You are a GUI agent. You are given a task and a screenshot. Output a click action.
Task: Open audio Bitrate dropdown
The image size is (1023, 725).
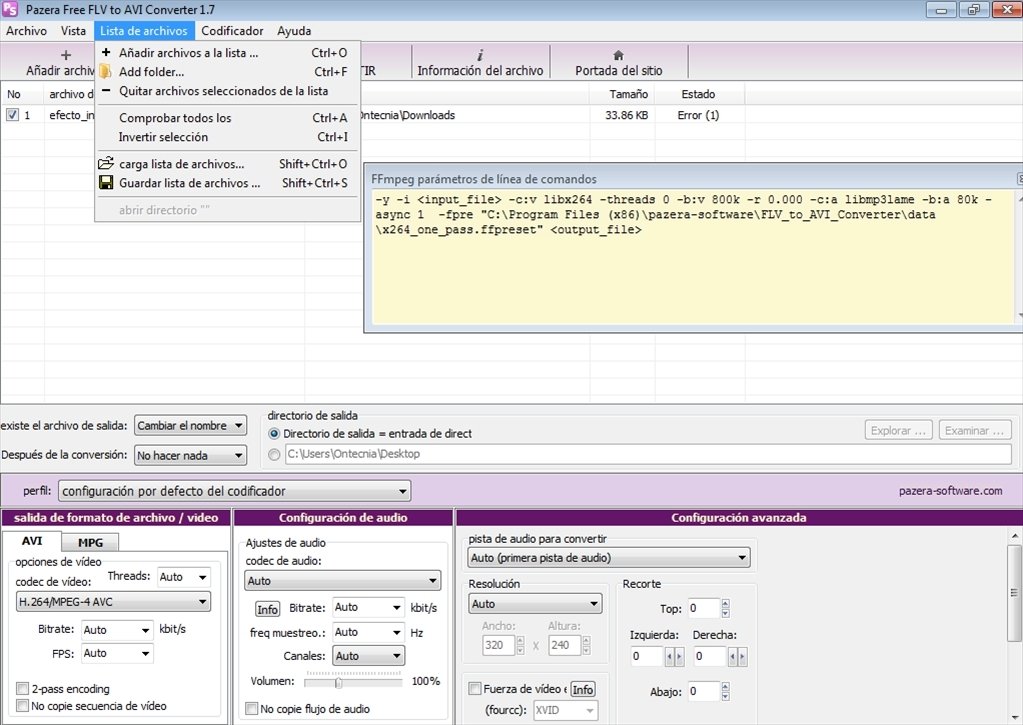368,608
